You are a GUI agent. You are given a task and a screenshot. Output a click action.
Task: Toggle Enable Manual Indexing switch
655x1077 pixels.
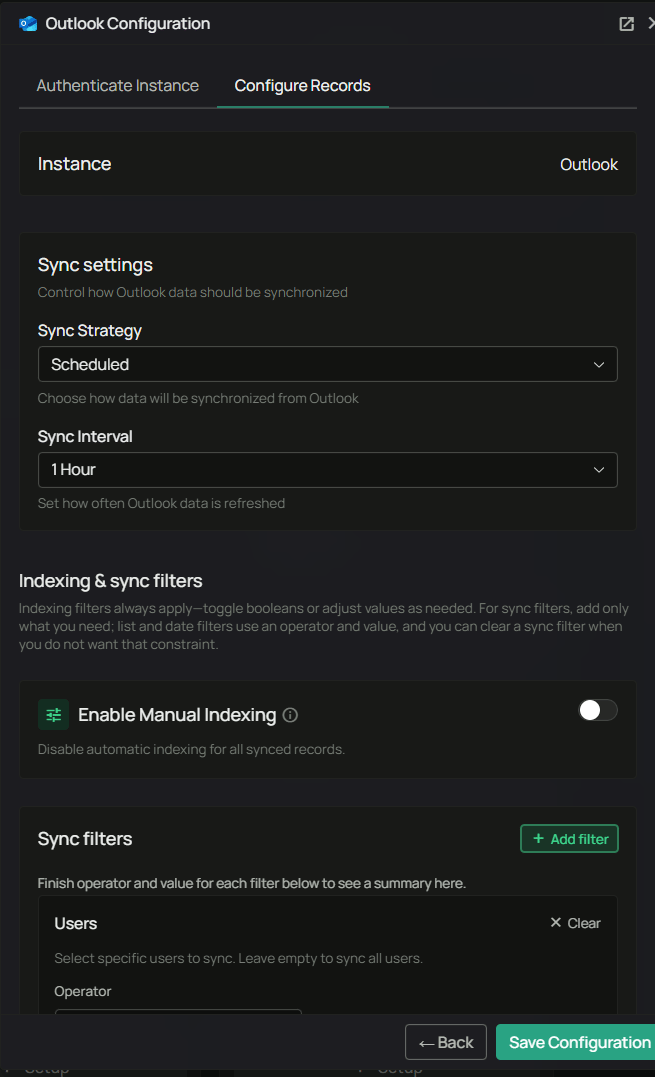598,710
